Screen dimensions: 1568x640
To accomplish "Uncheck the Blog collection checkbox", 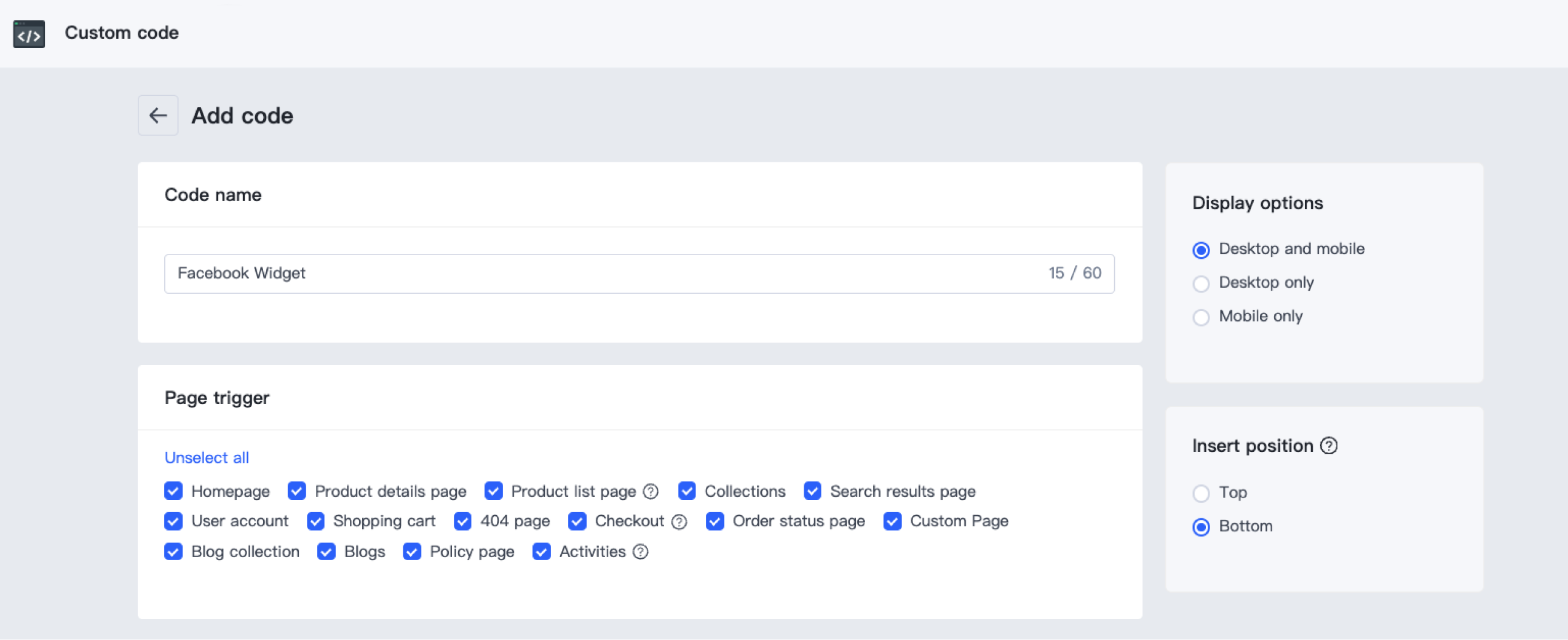I will click(x=173, y=552).
